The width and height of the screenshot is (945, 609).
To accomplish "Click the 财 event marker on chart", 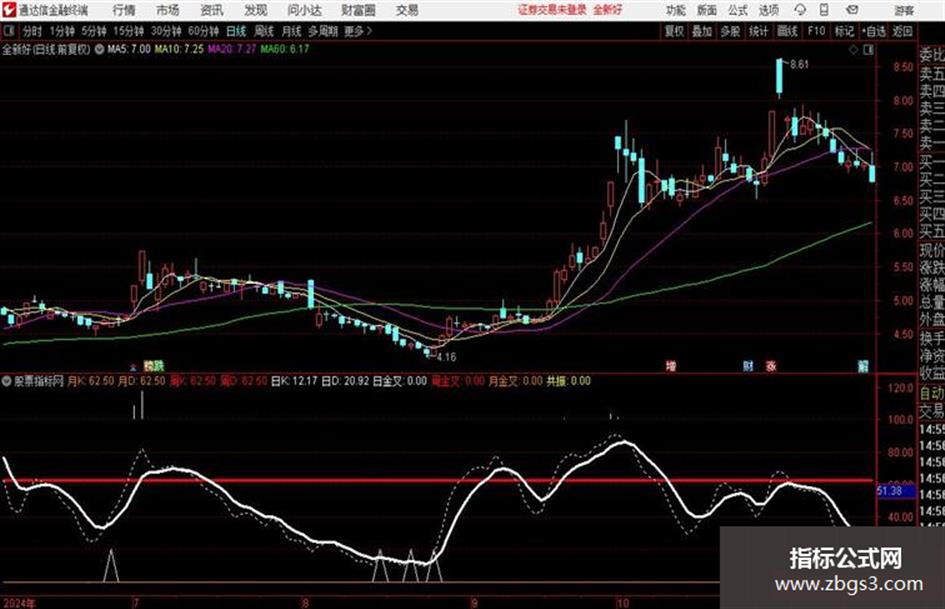I will tap(747, 366).
